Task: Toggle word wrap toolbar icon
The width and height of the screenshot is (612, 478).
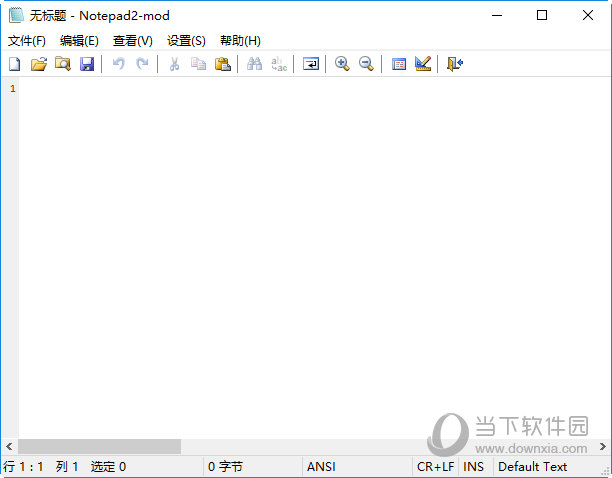Action: [311, 64]
